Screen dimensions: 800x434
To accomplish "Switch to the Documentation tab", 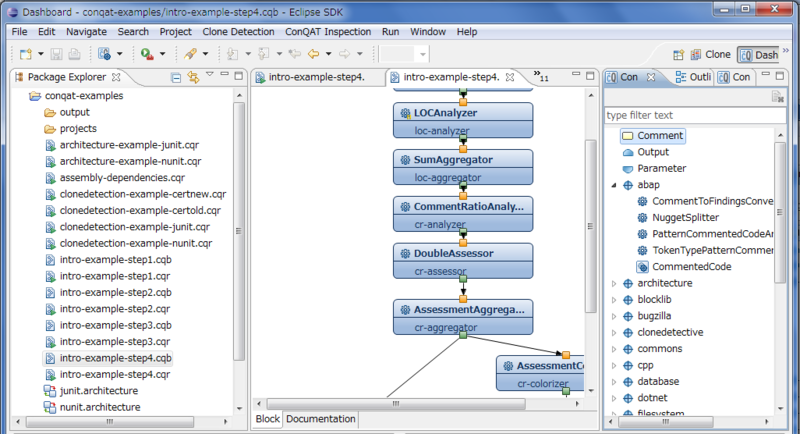I will (320, 419).
